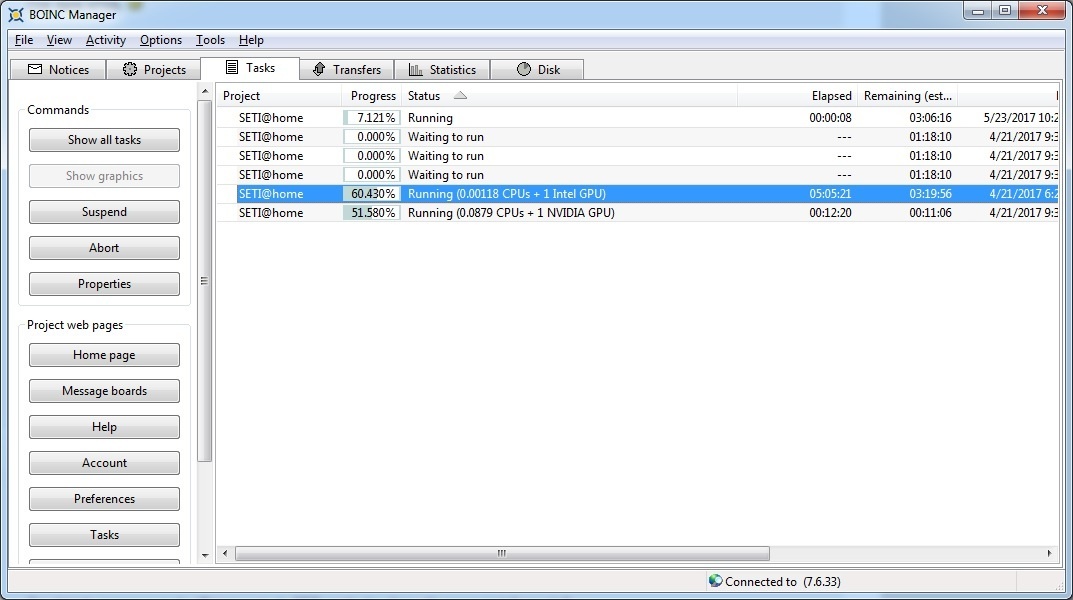
Task: Click the Help button in Project web pages
Action: pyautogui.click(x=104, y=426)
